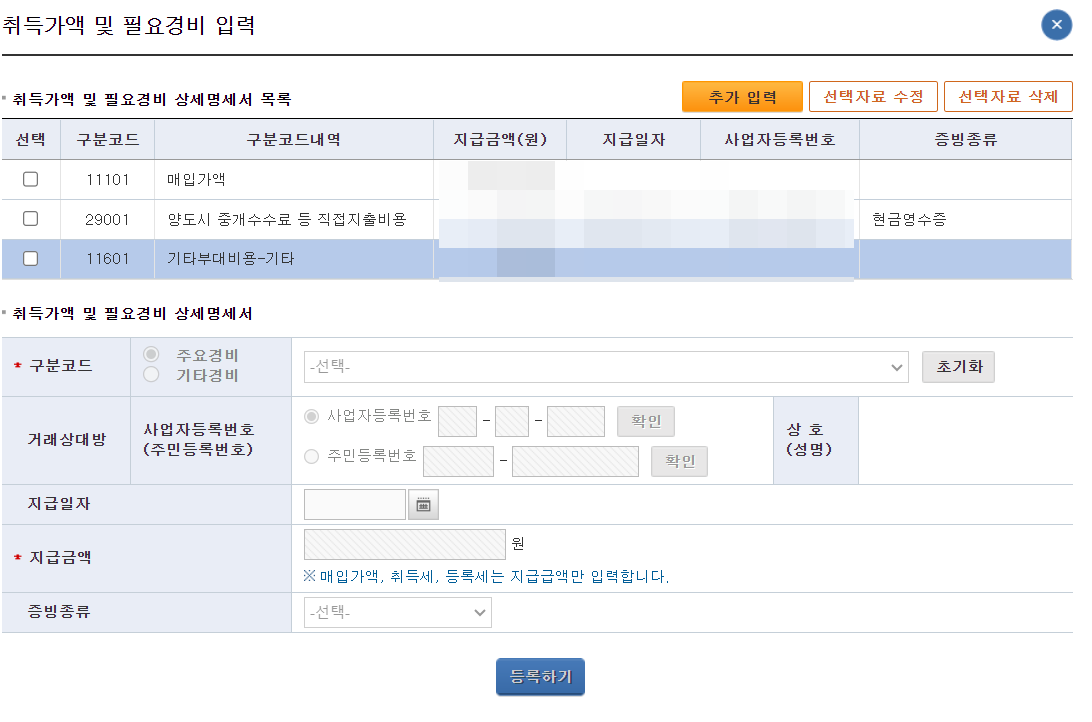The image size is (1092, 722).
Task: Click 확인 next to 사업자등록번호 fields
Action: [x=645, y=420]
